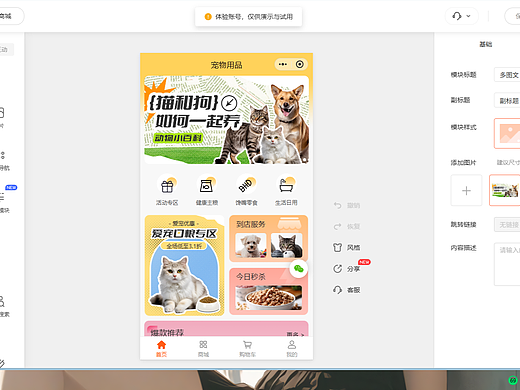The image size is (520, 390).
Task: Choose the highlighted module style image option
Action: (x=507, y=133)
